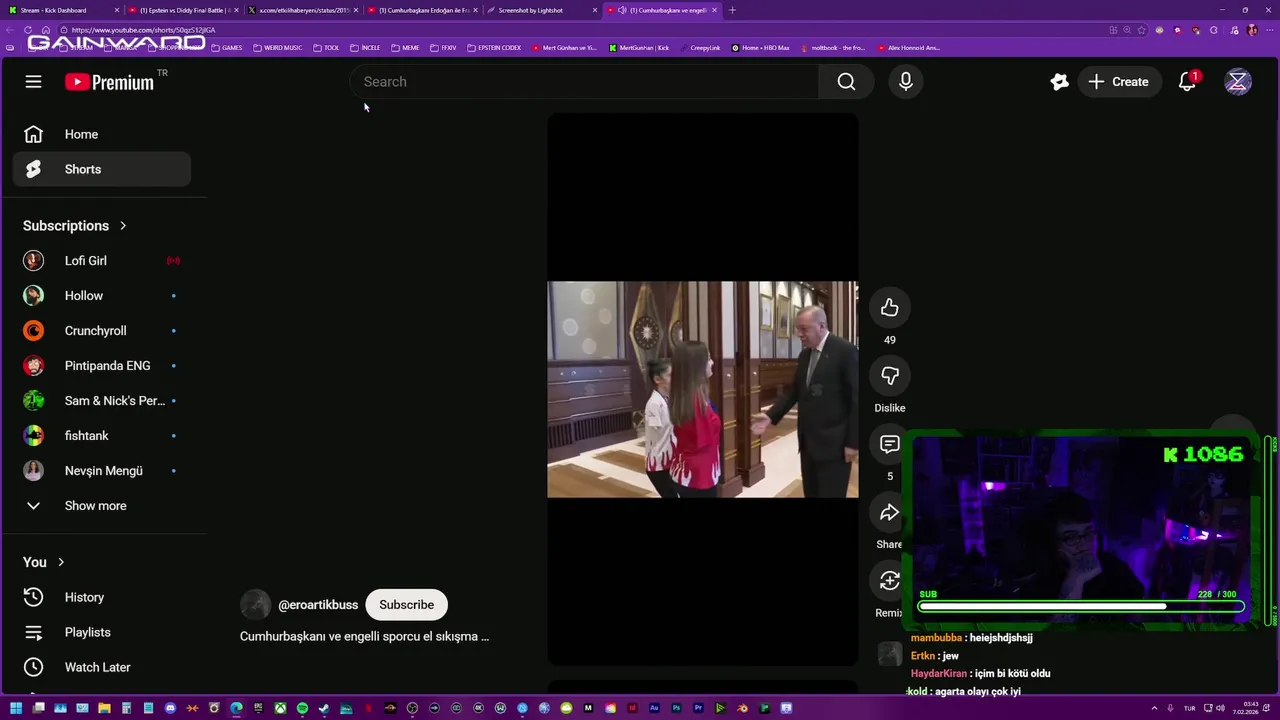Click the Create button
This screenshot has height=720, width=1280.
click(1119, 82)
